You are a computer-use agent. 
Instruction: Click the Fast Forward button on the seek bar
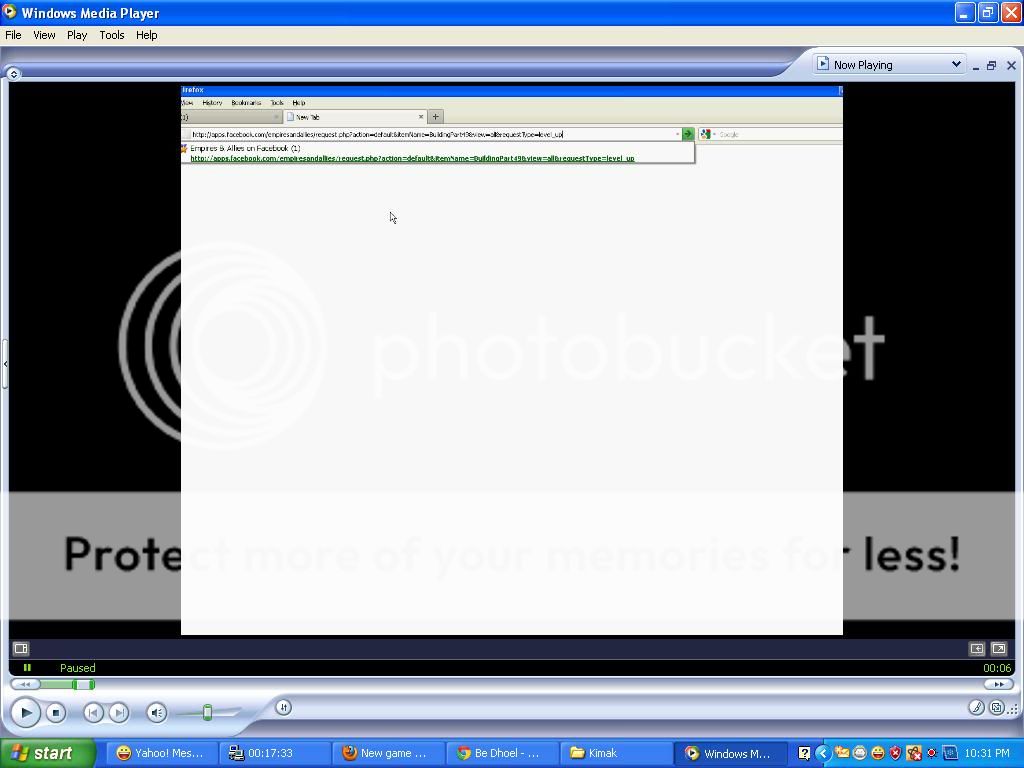(x=998, y=684)
